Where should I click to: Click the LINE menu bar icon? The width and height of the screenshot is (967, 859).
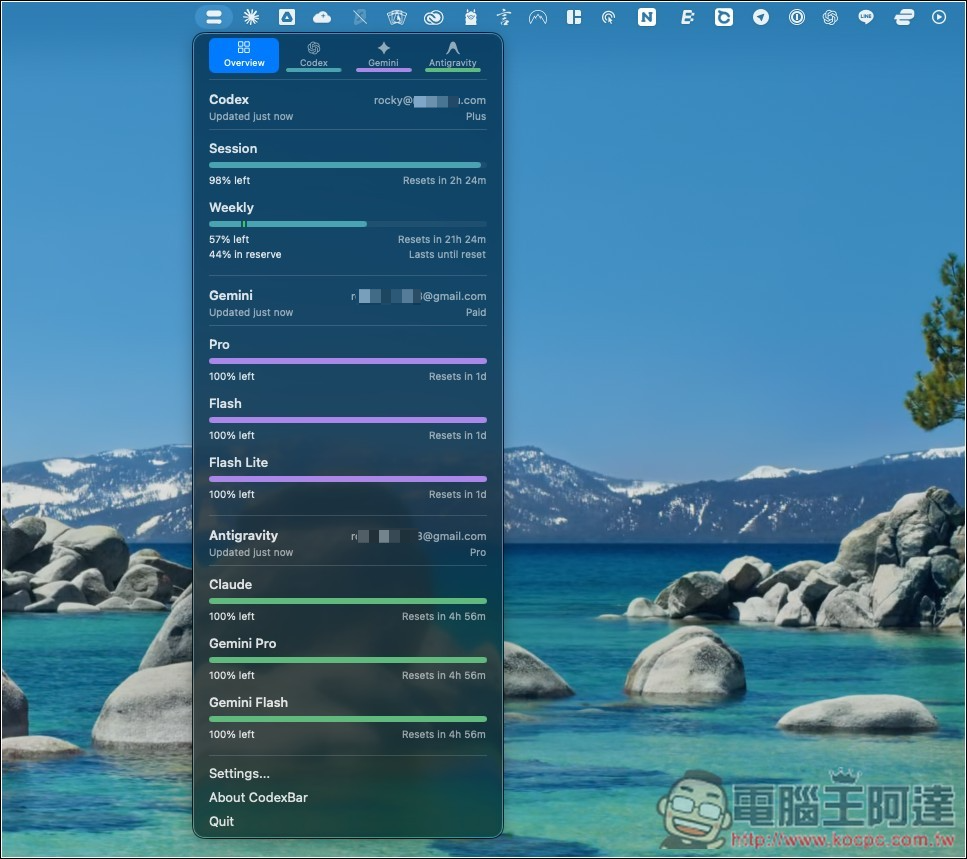[866, 17]
